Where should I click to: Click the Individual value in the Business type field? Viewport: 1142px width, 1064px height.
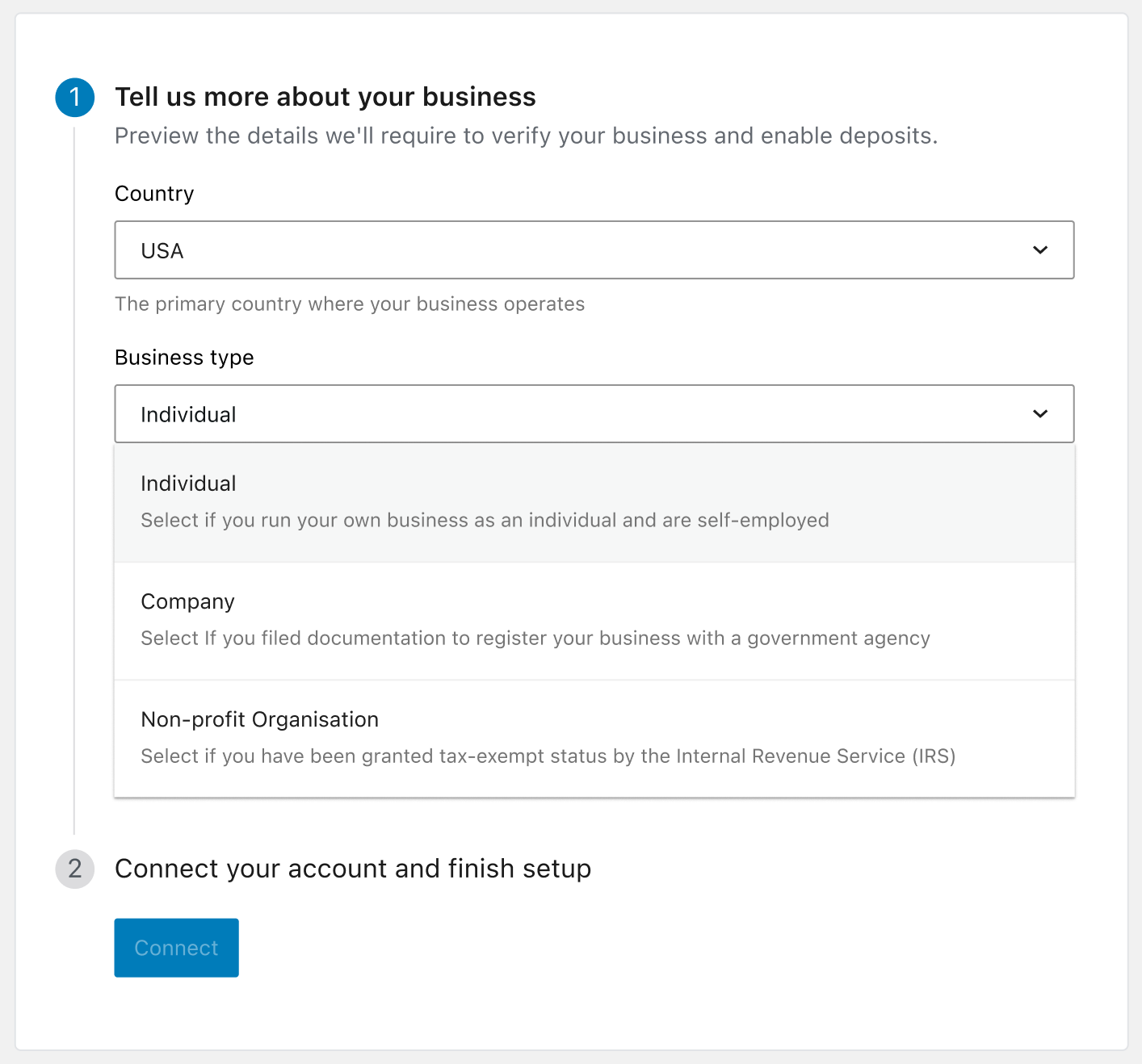click(188, 414)
